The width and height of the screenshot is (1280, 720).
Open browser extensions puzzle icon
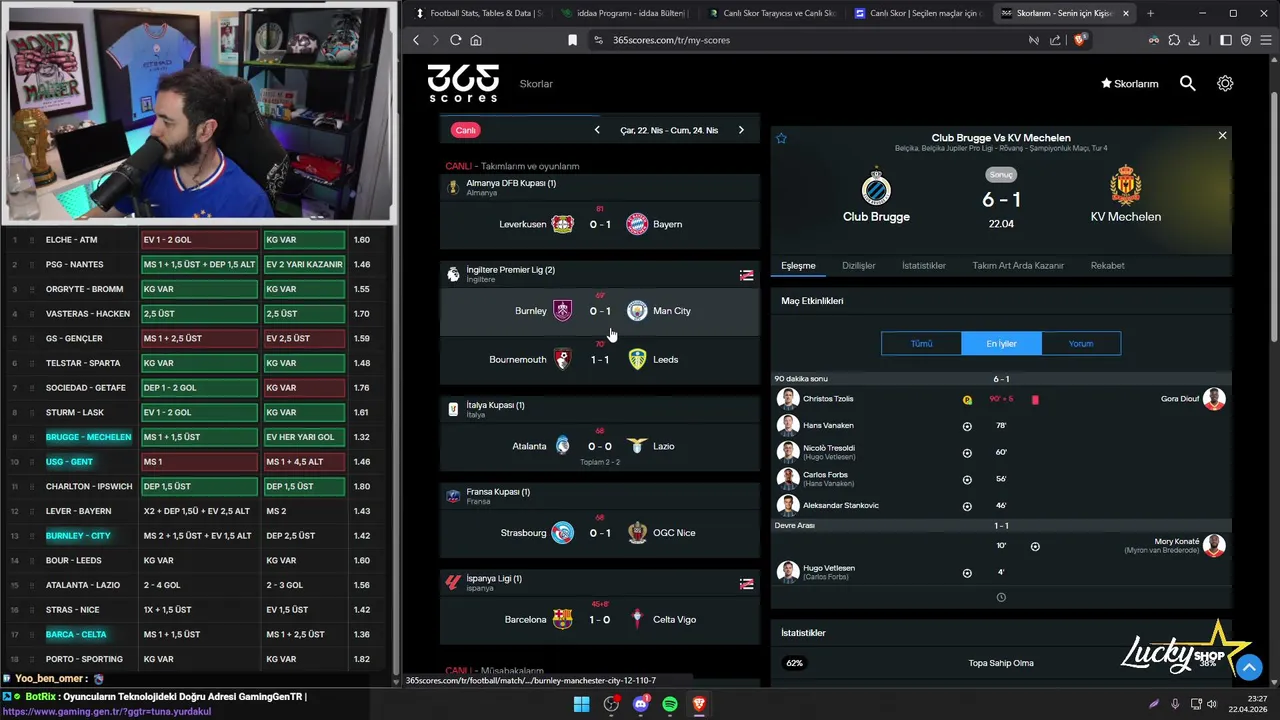[1174, 40]
